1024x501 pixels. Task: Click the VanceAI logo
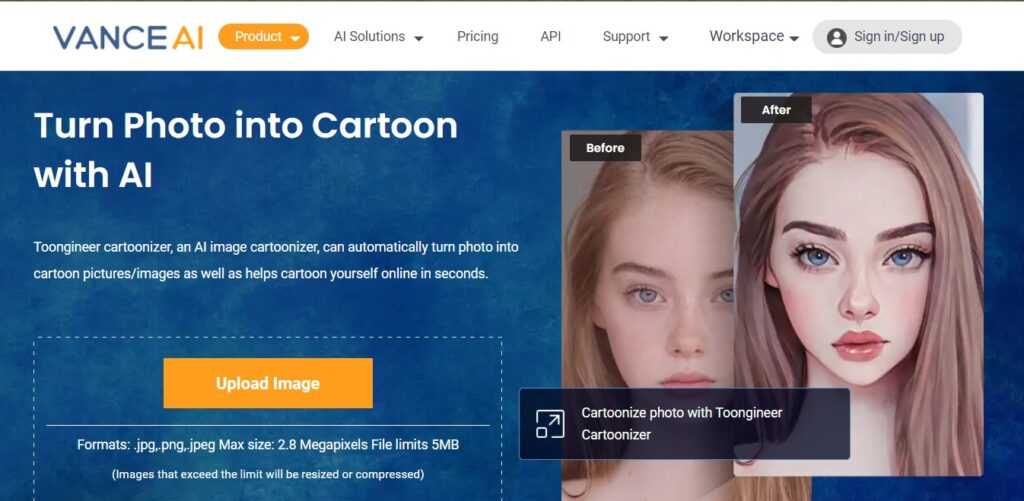click(x=128, y=37)
